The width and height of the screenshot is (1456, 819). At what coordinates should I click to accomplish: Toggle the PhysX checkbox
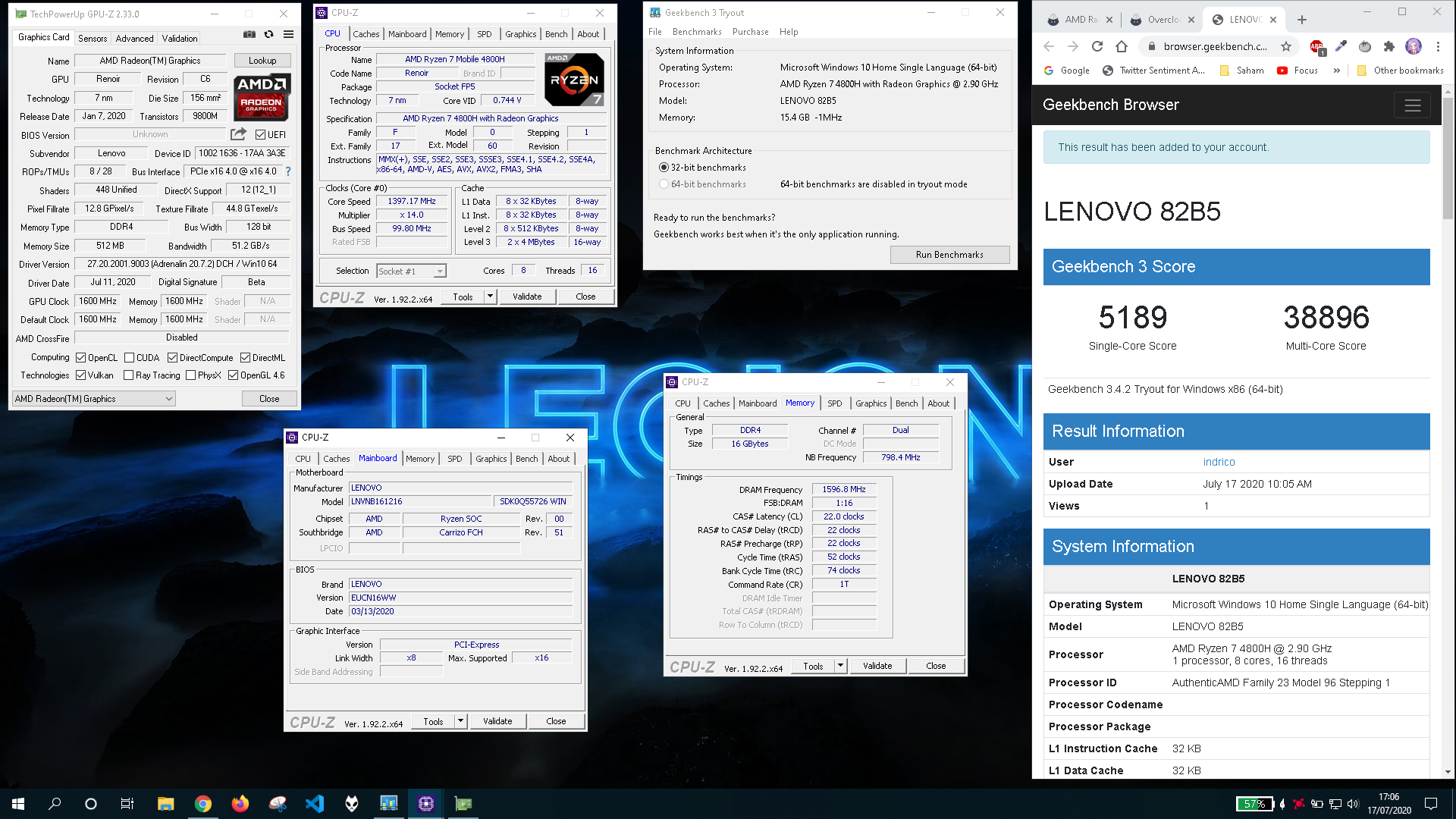[x=190, y=375]
